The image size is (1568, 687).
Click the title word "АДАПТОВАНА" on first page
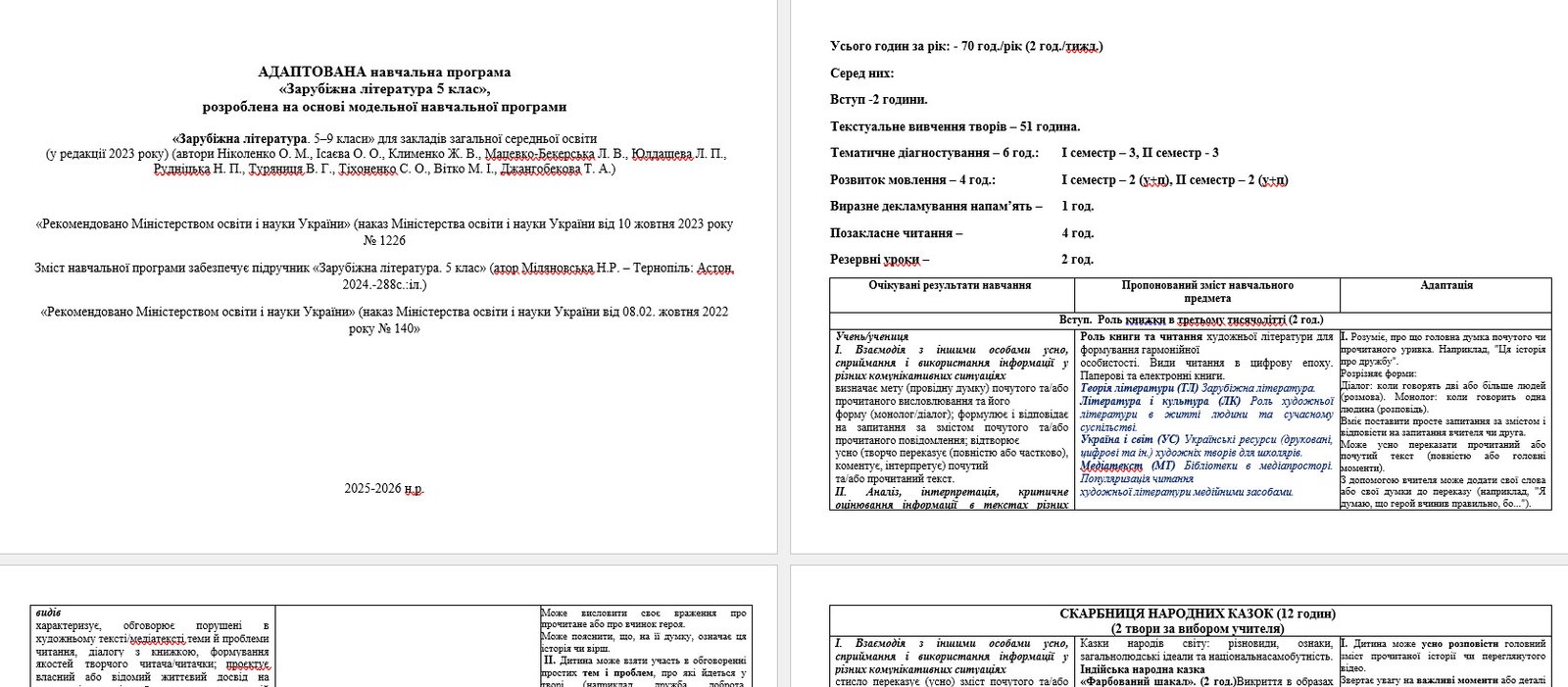pos(312,73)
